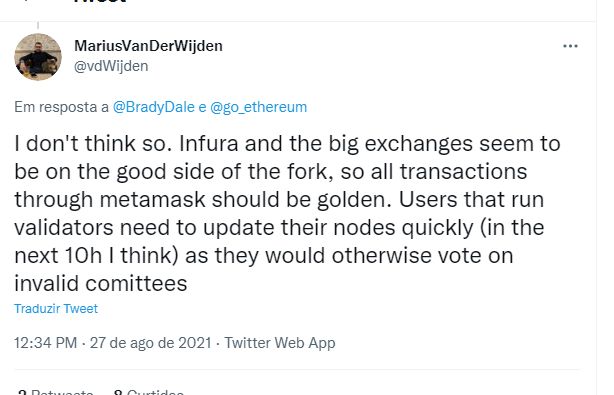
Task: View the Curtidas likes list
Action: (x=148, y=391)
